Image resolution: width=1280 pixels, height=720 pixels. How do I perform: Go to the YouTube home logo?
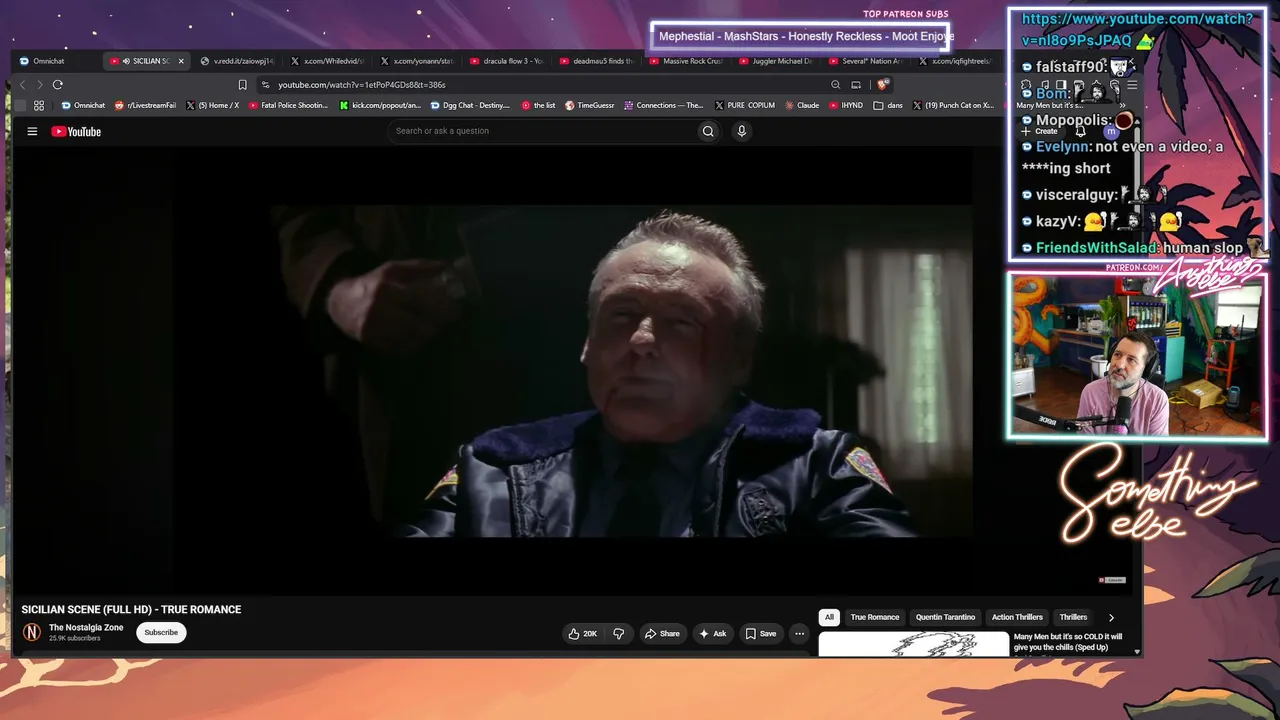point(76,131)
